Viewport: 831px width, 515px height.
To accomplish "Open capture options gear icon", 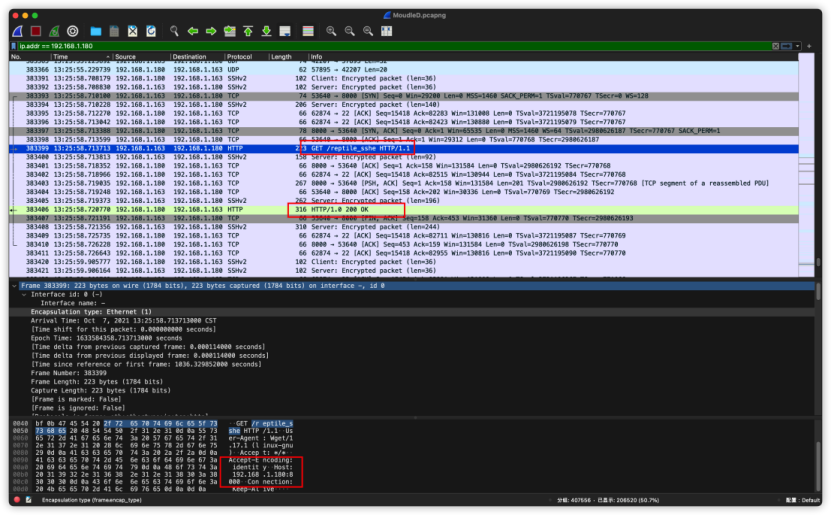I will click(x=73, y=31).
